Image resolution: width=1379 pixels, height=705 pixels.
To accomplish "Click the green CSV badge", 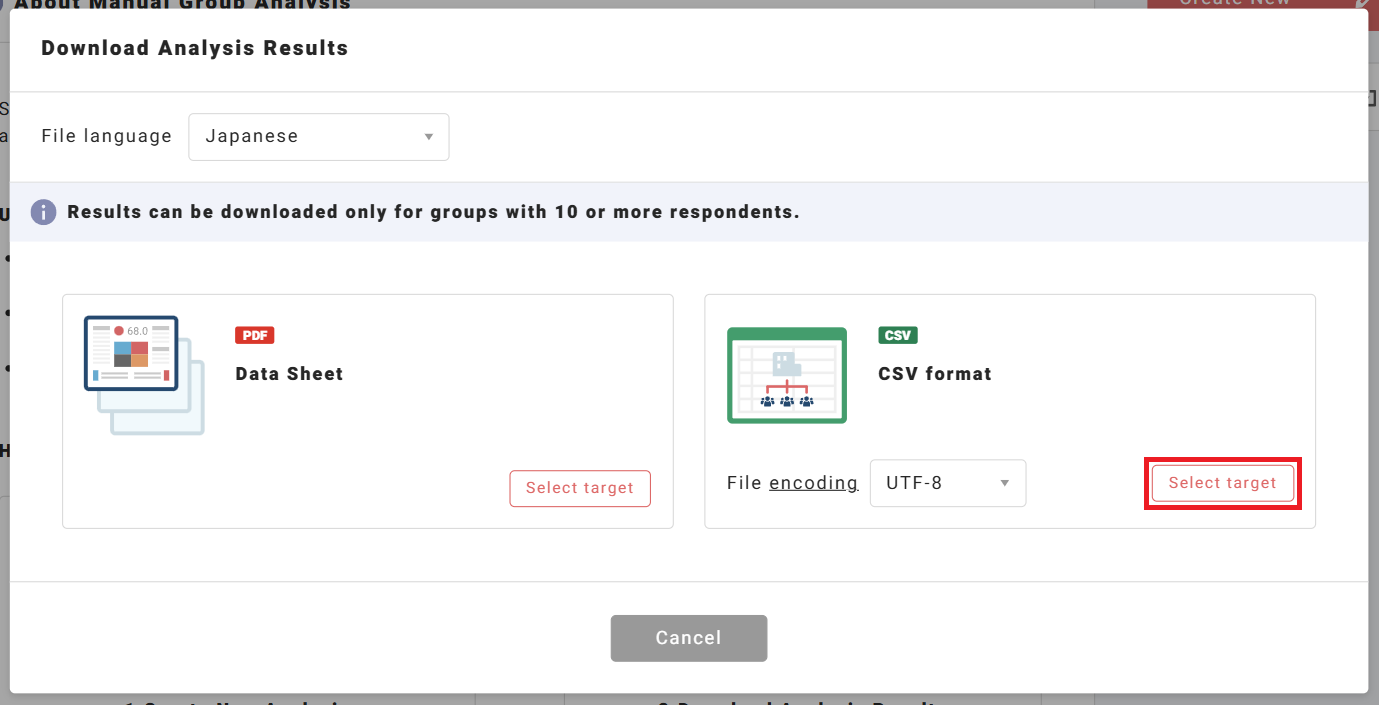I will coord(898,335).
